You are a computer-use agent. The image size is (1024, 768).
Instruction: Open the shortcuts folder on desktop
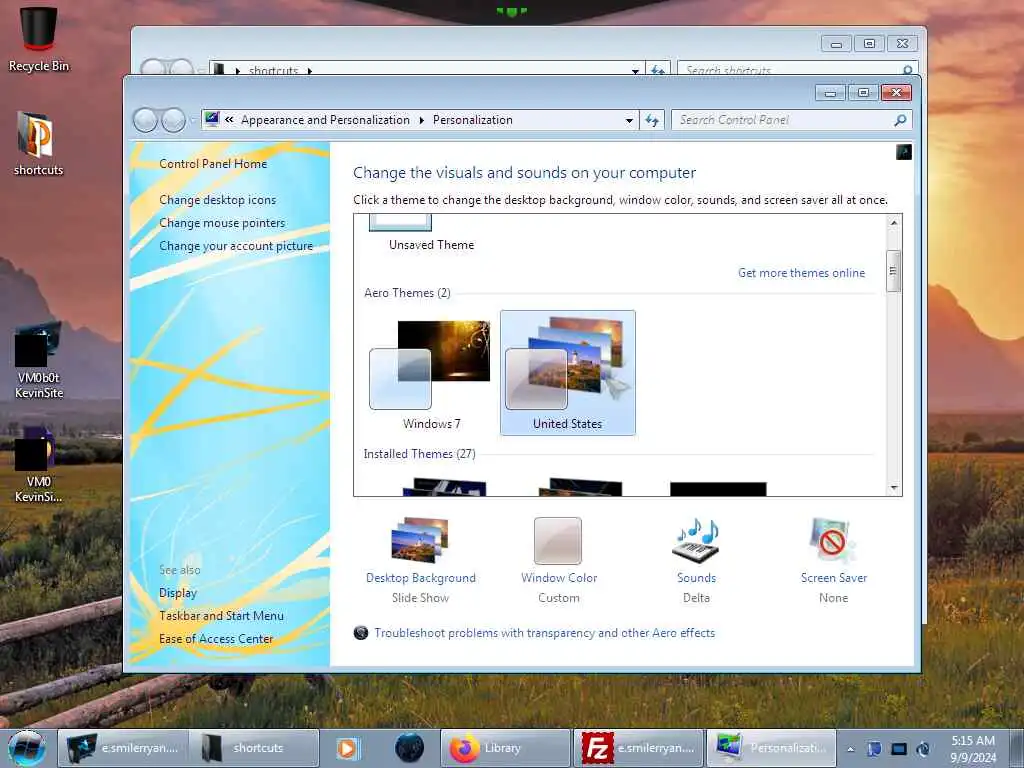(x=39, y=144)
